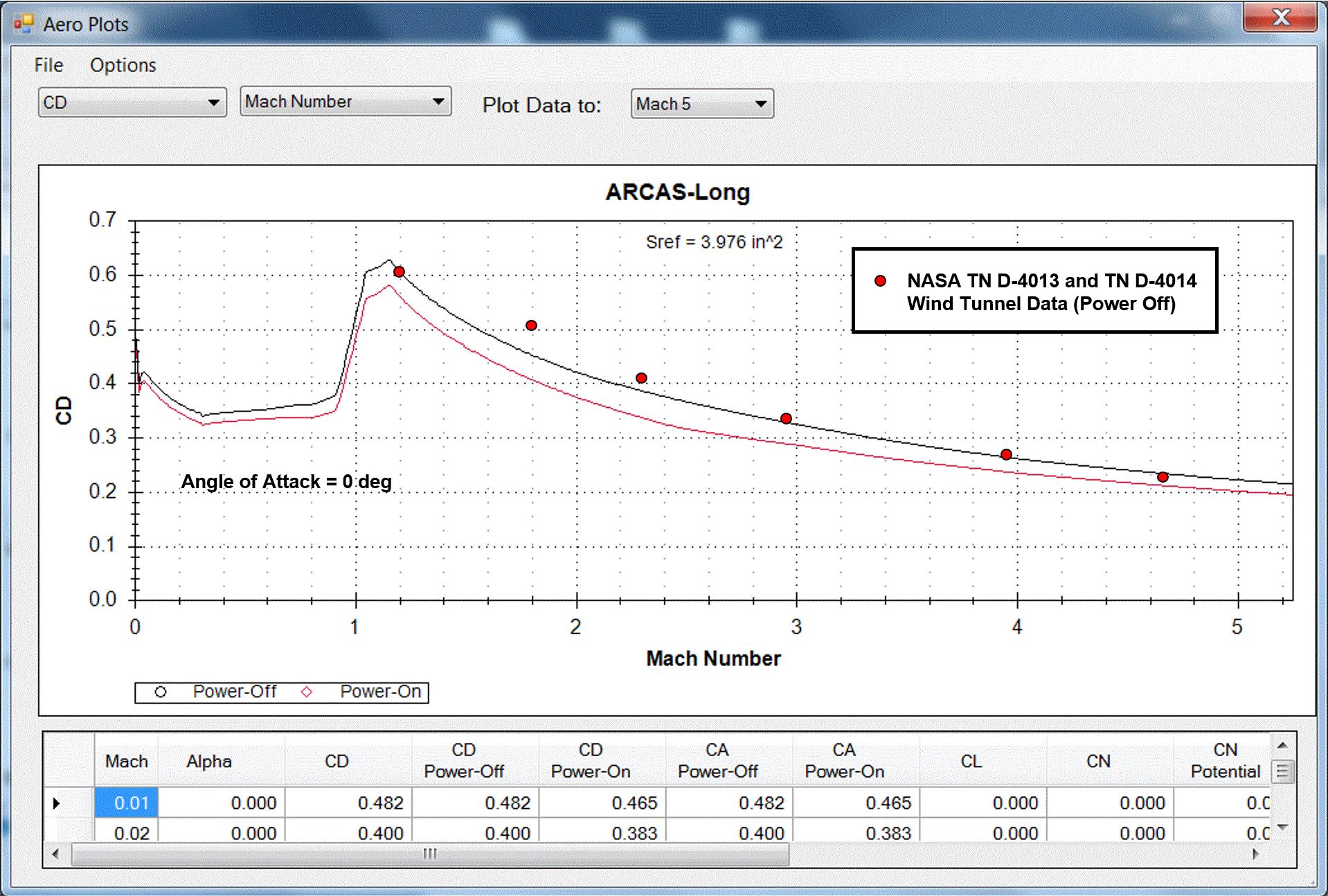This screenshot has height=896, width=1328.
Task: Click the CD Power-Off column header
Action: 464,760
